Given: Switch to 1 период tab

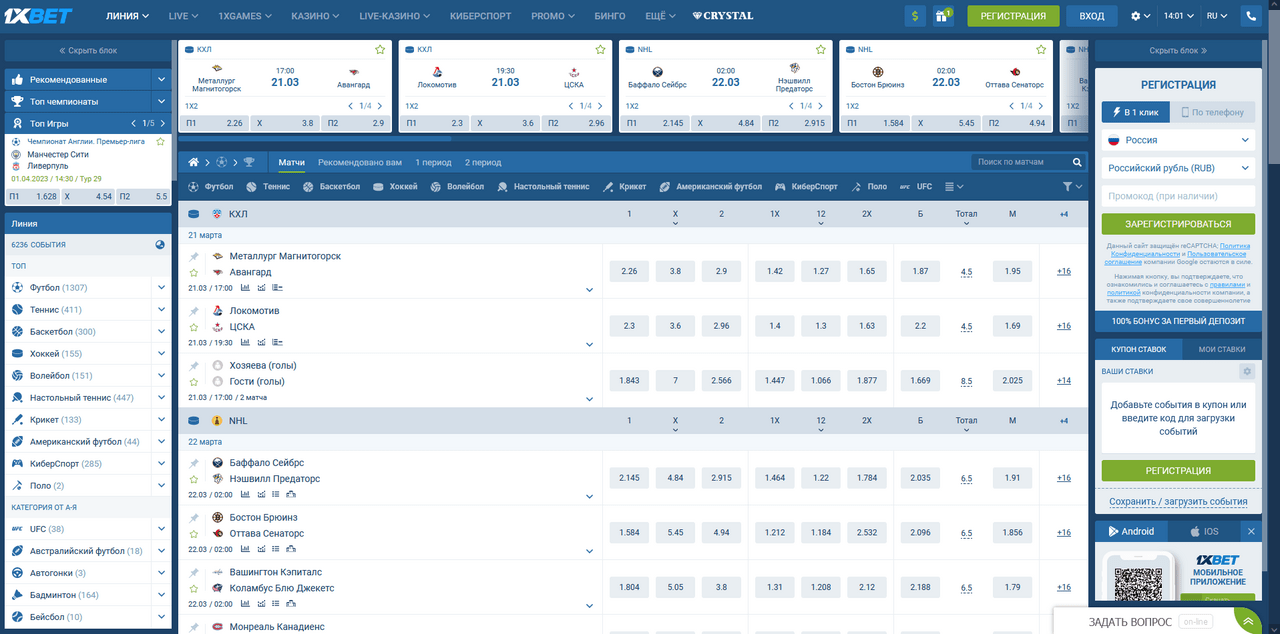Looking at the screenshot, I should (433, 162).
